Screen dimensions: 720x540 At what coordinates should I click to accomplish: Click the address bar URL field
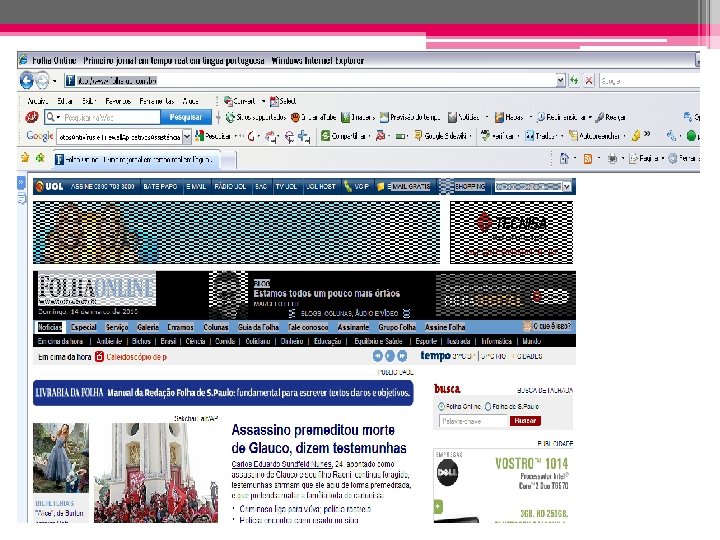click(310, 81)
